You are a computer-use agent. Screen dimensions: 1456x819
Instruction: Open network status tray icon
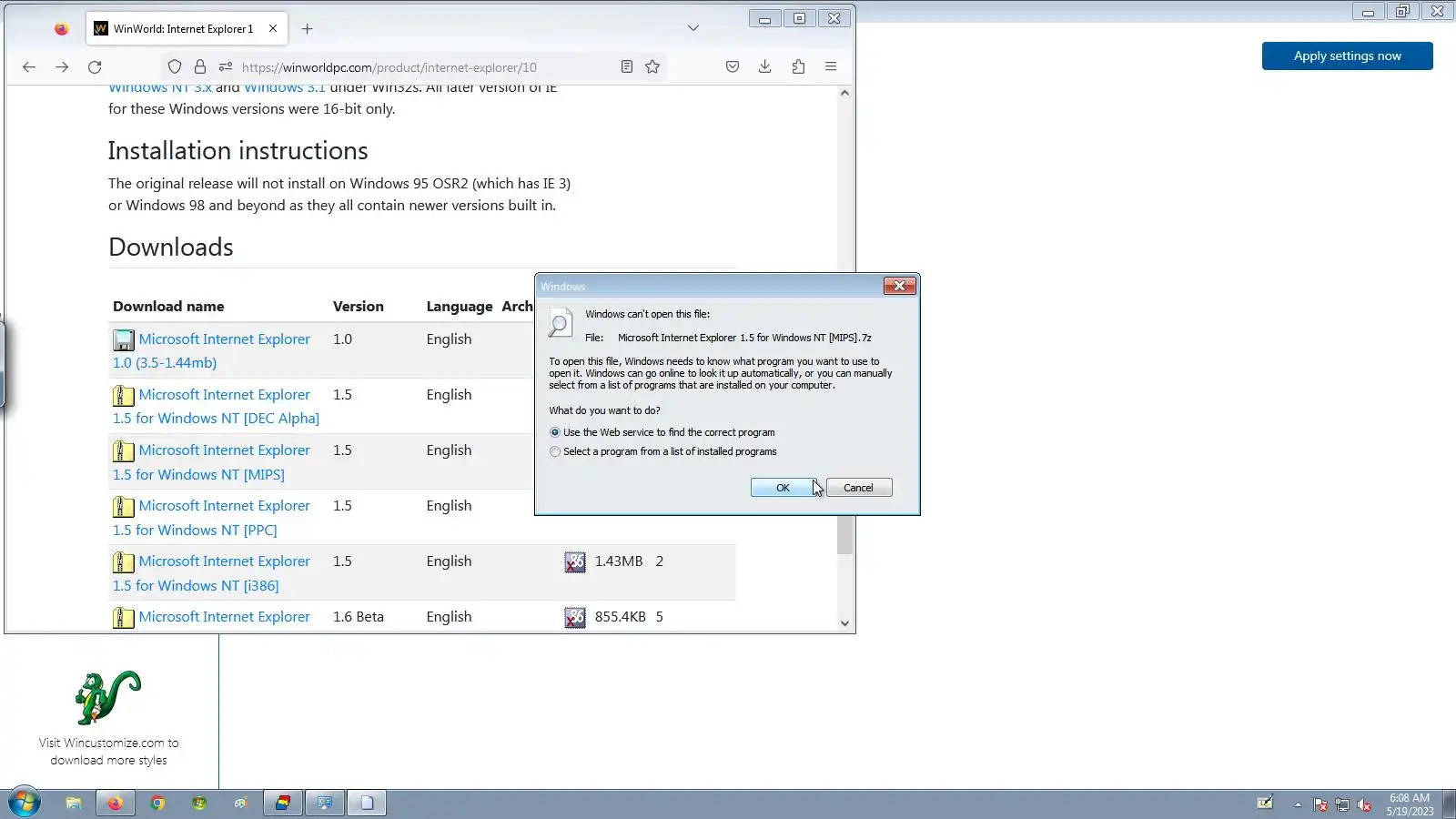[x=1342, y=804]
